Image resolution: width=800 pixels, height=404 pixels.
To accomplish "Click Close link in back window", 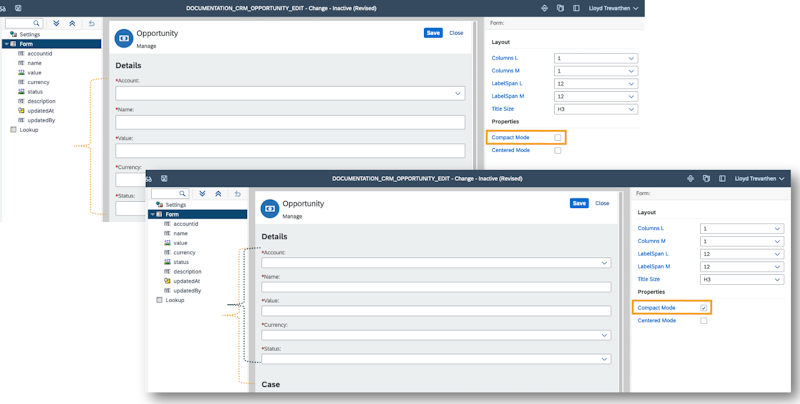I will [456, 33].
